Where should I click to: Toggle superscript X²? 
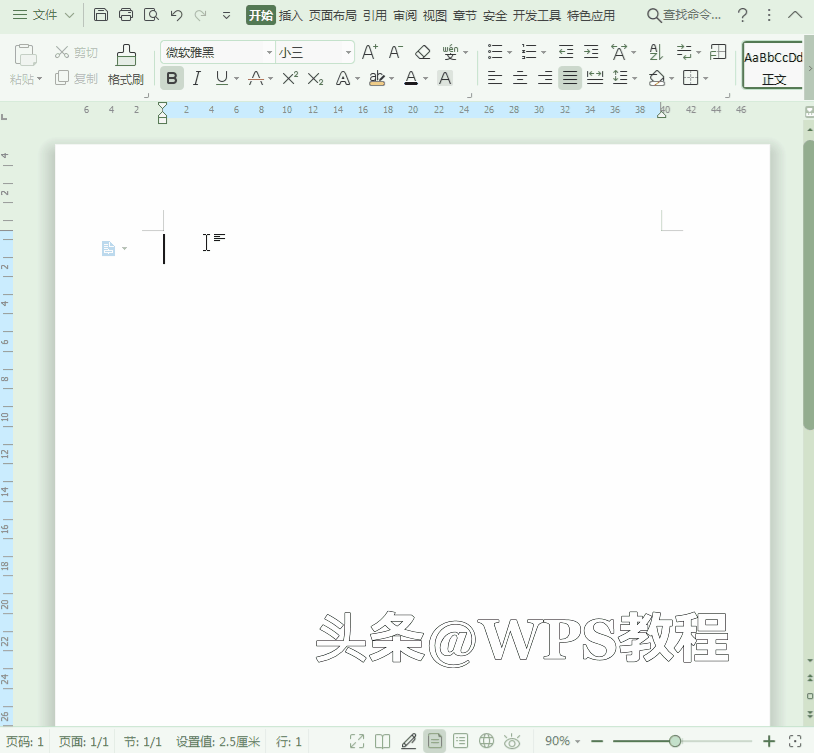(x=290, y=78)
